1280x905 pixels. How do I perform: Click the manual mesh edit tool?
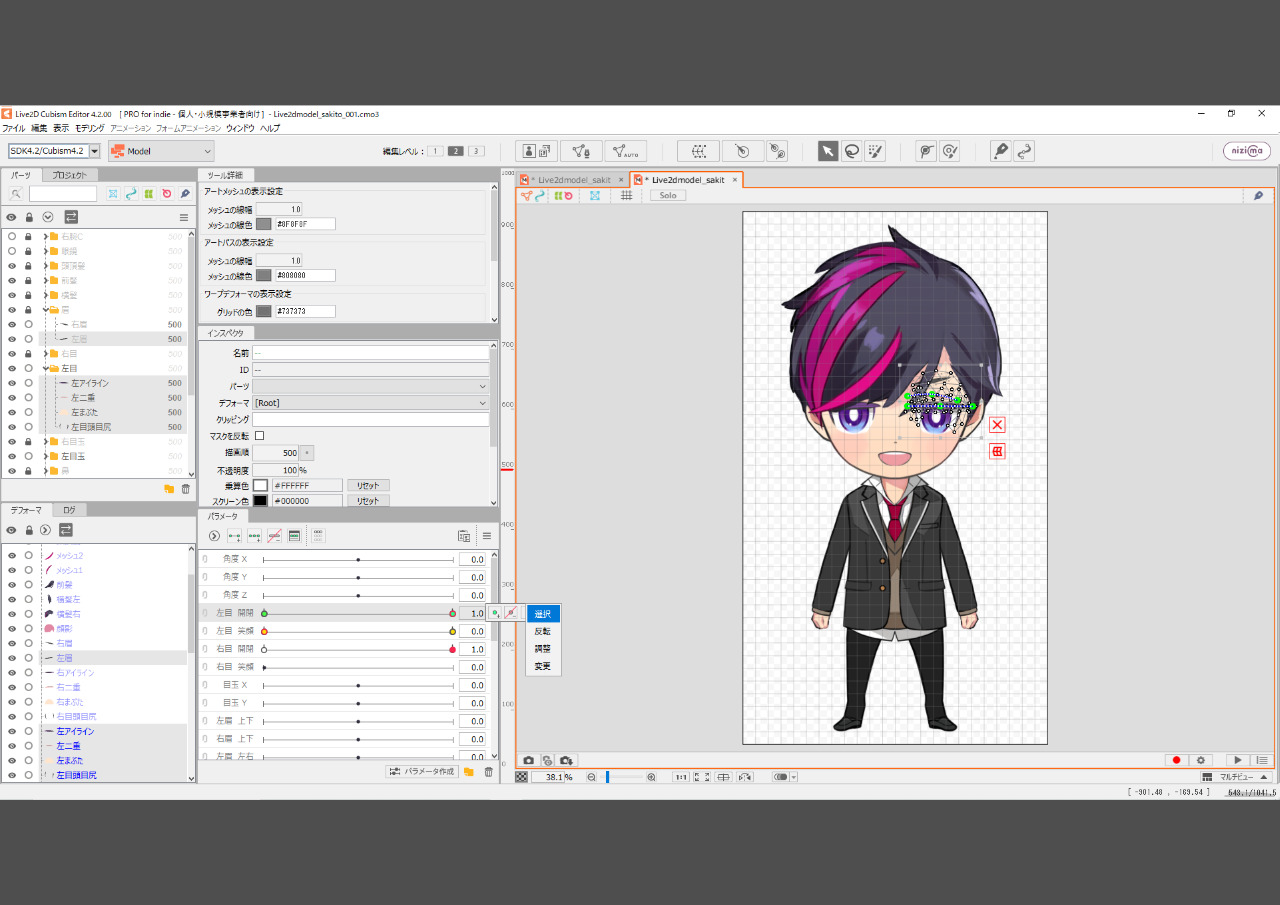(581, 151)
